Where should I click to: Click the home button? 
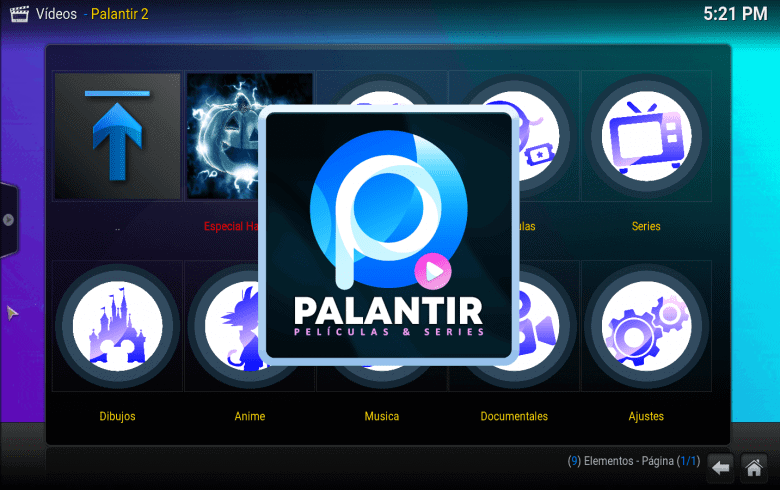point(754,468)
